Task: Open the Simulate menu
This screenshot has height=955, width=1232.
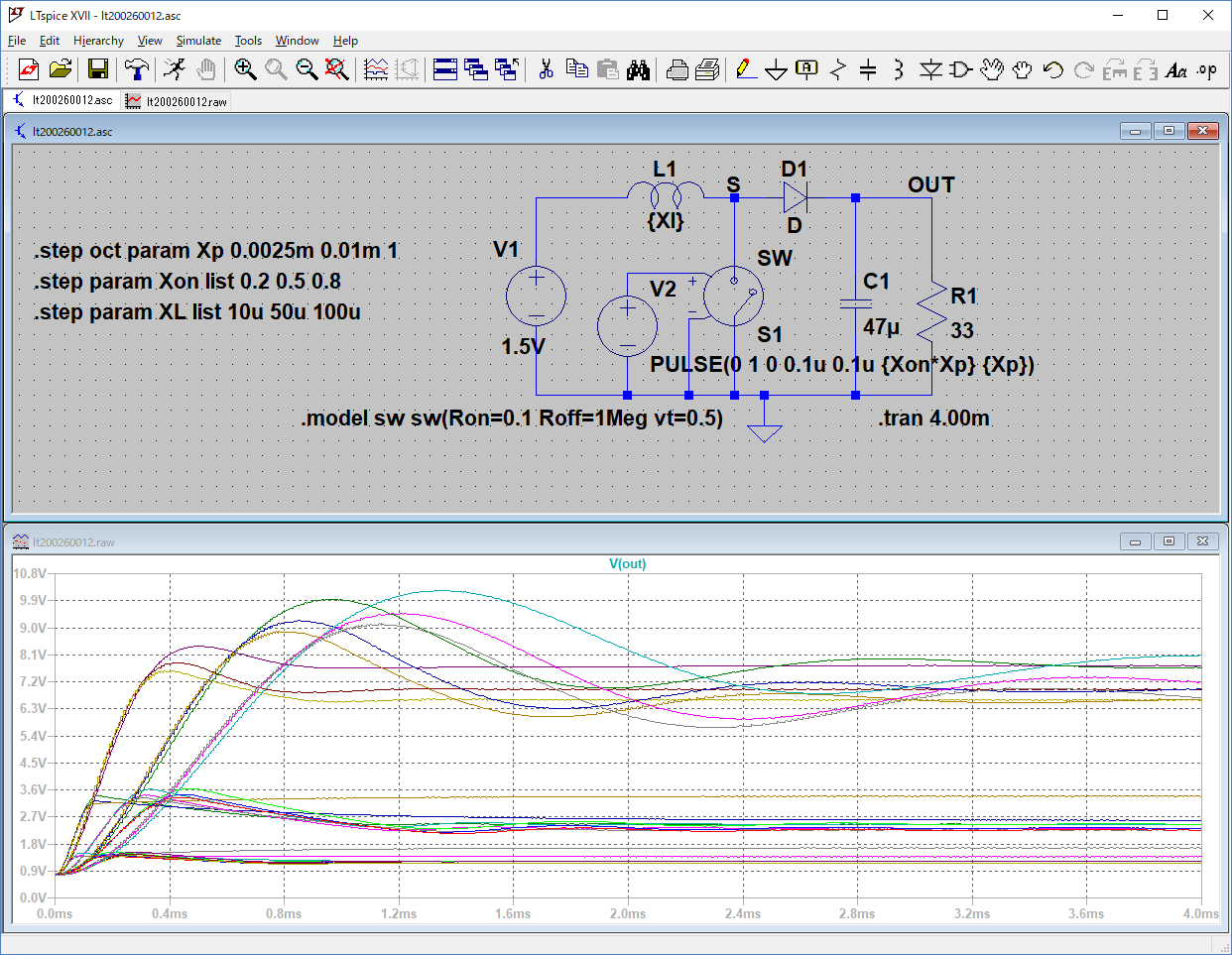Action: pyautogui.click(x=198, y=41)
